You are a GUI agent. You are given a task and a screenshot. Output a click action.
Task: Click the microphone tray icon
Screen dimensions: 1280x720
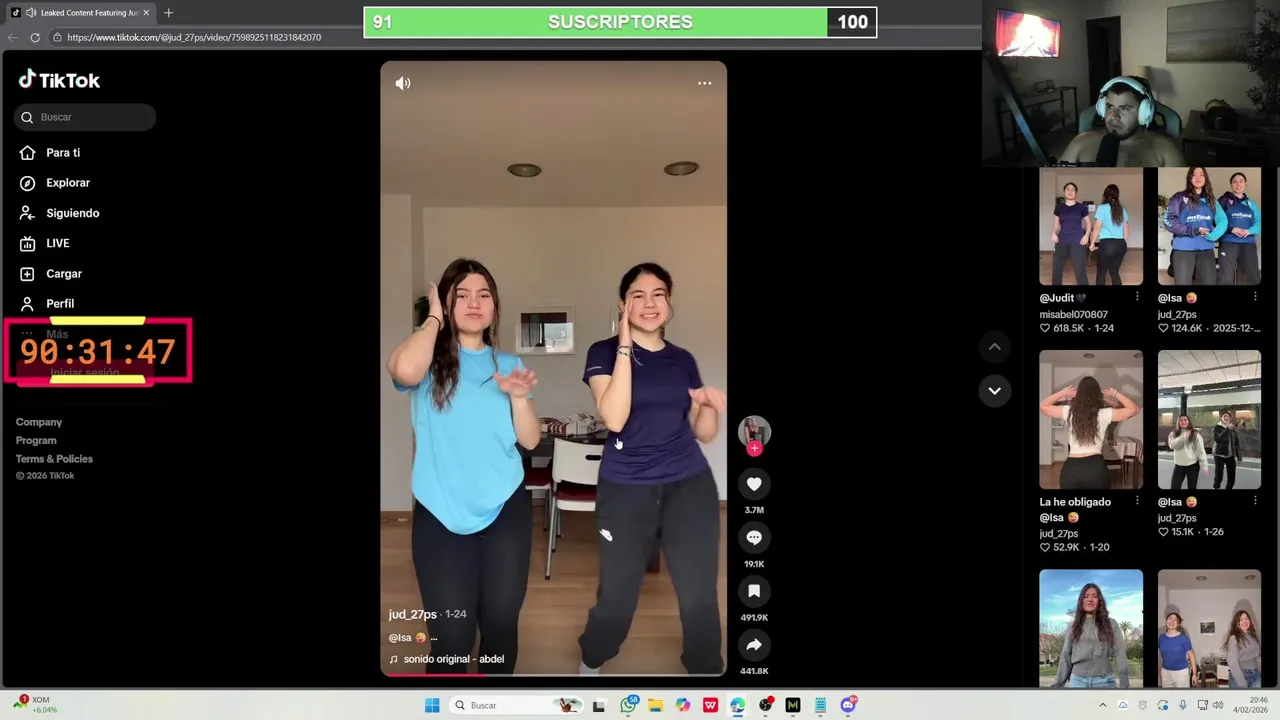click(x=1183, y=705)
